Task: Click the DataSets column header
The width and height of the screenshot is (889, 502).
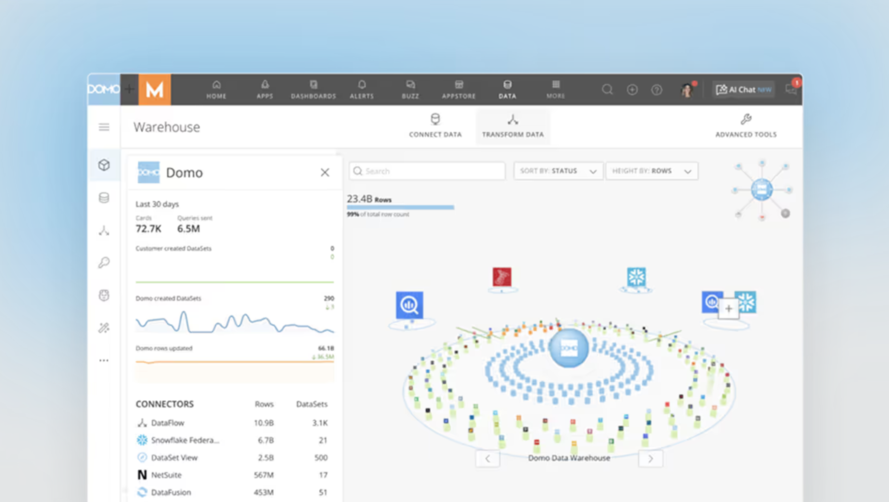Action: 312,404
